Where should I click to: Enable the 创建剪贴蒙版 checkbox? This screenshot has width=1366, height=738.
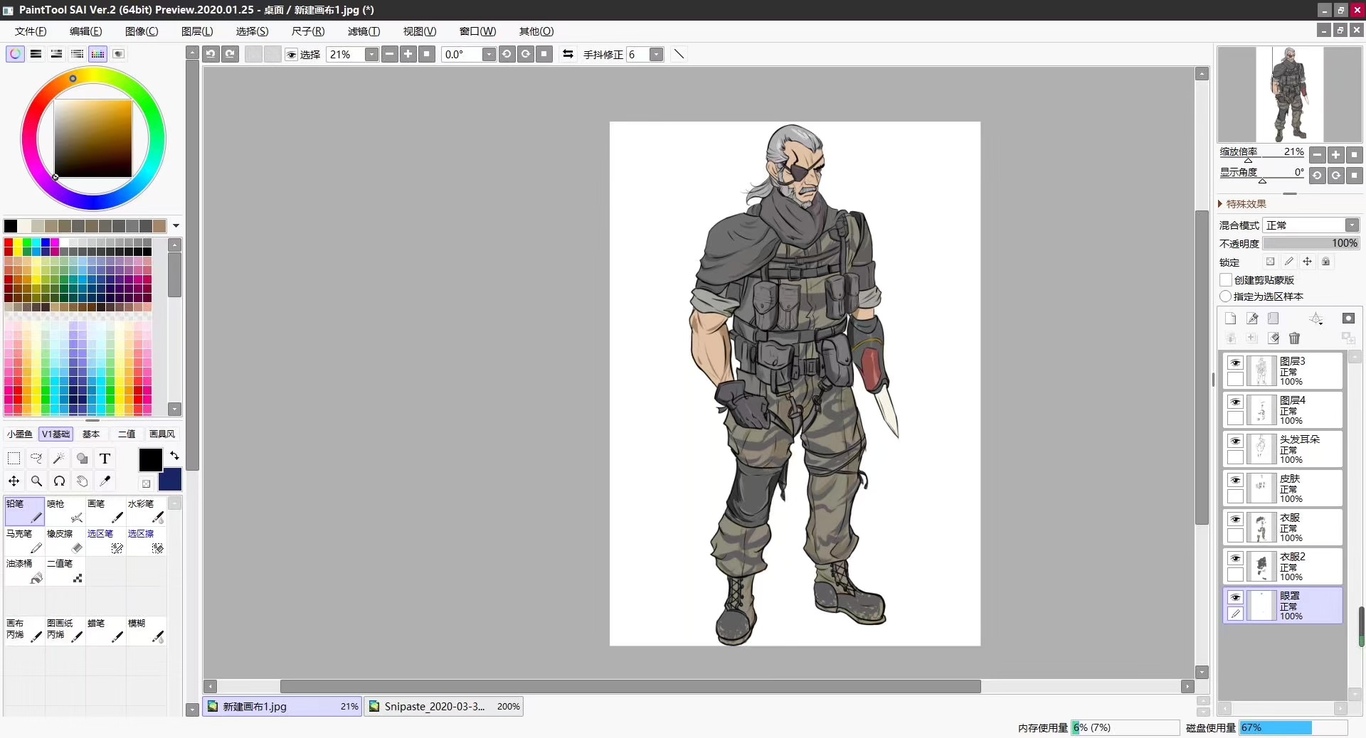tap(1225, 280)
